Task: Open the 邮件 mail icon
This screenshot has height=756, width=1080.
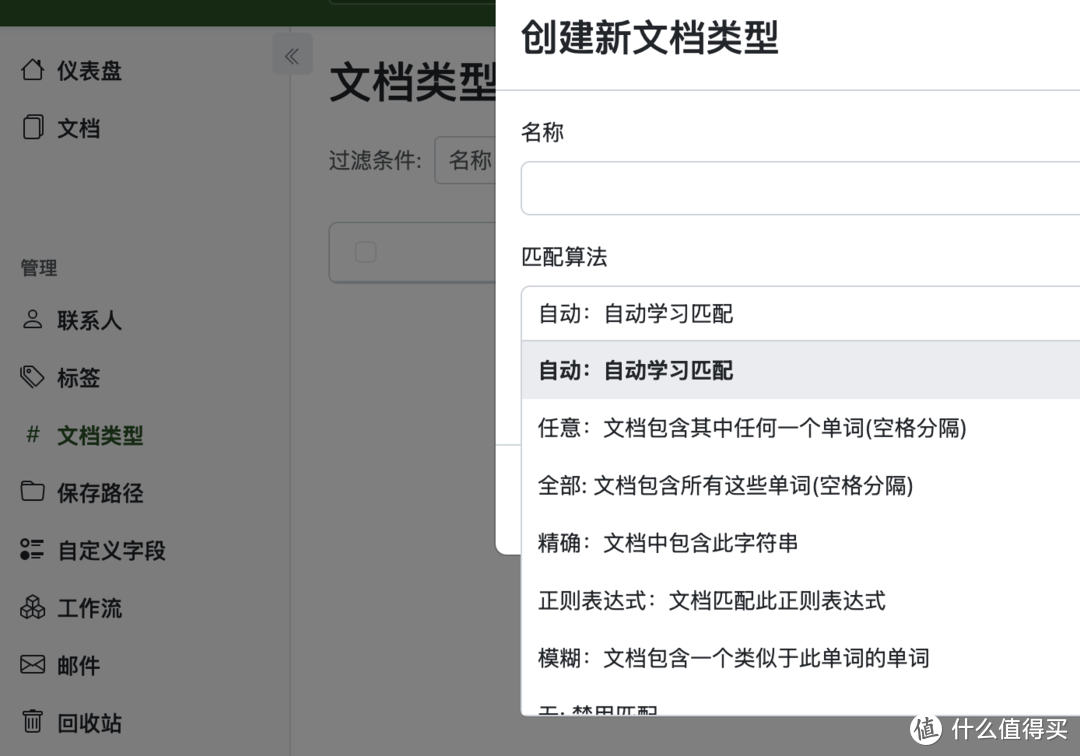Action: (33, 664)
